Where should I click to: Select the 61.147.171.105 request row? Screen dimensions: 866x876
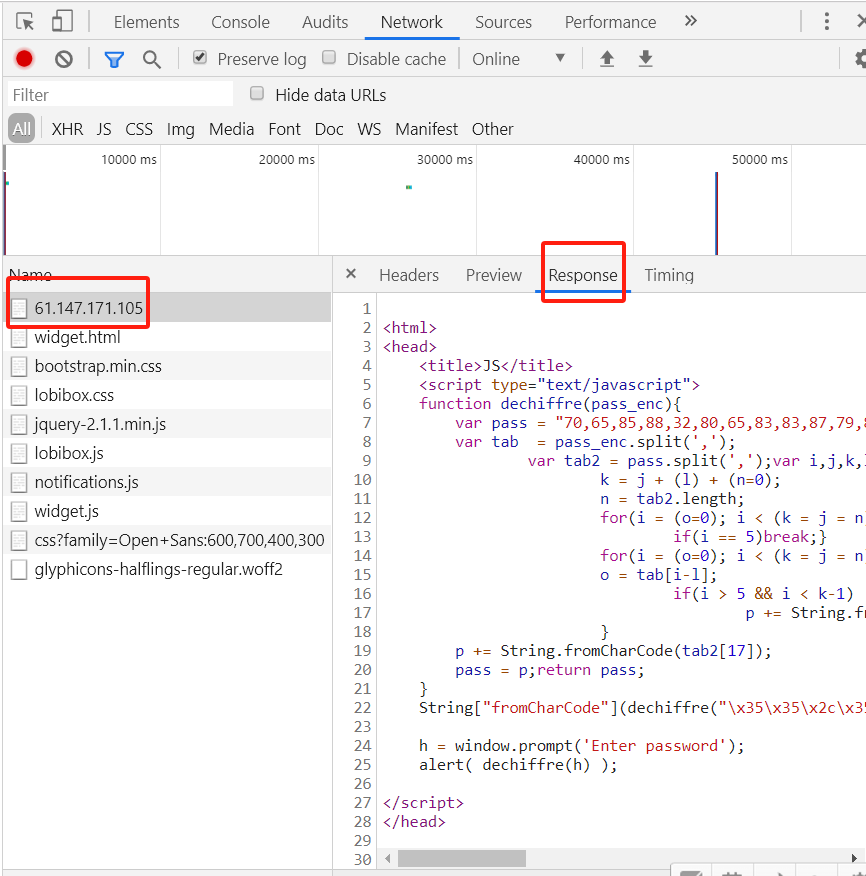point(167,308)
